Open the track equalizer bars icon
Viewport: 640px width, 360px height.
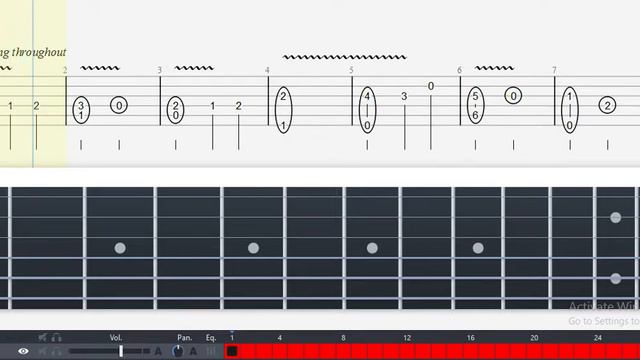pos(211,351)
